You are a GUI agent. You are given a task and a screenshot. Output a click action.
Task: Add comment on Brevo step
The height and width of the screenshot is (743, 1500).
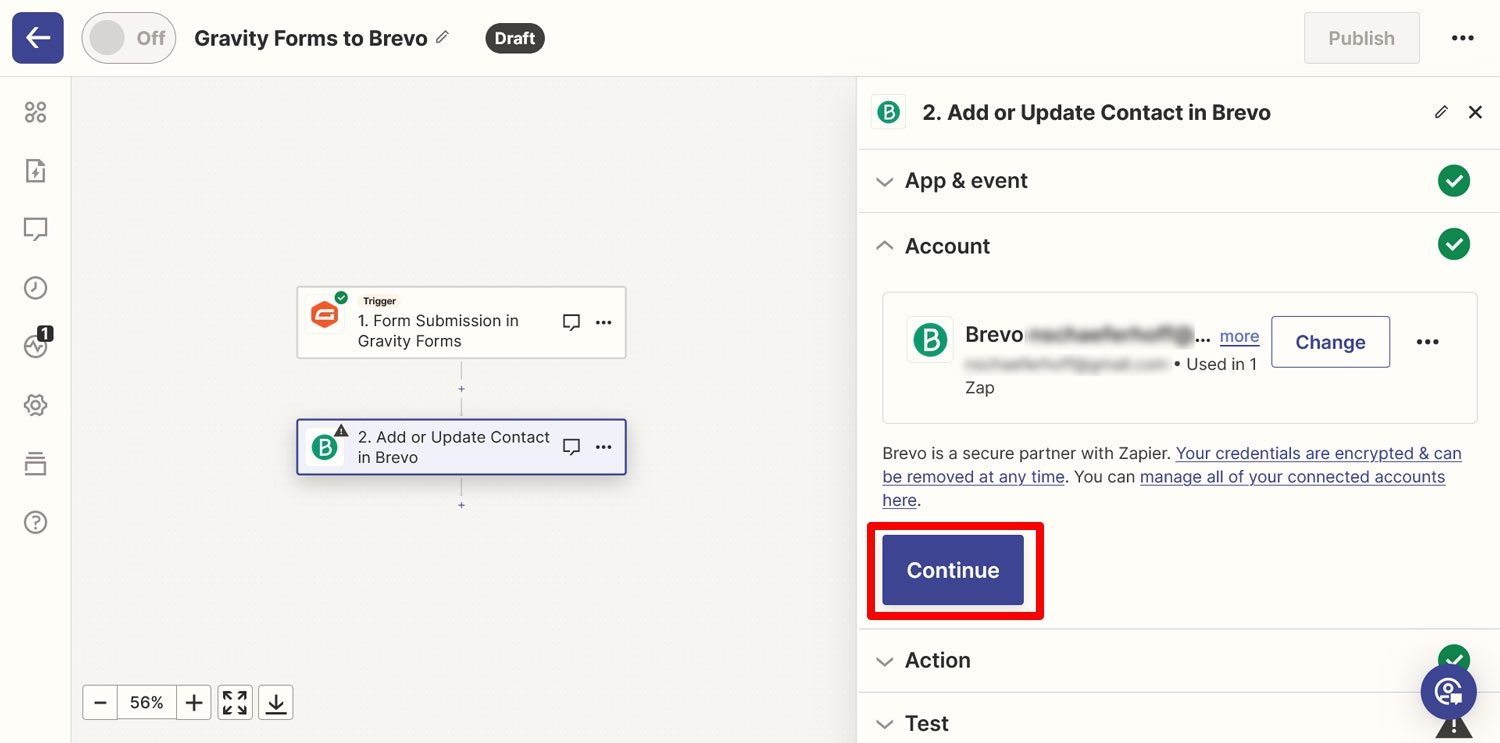(x=571, y=447)
